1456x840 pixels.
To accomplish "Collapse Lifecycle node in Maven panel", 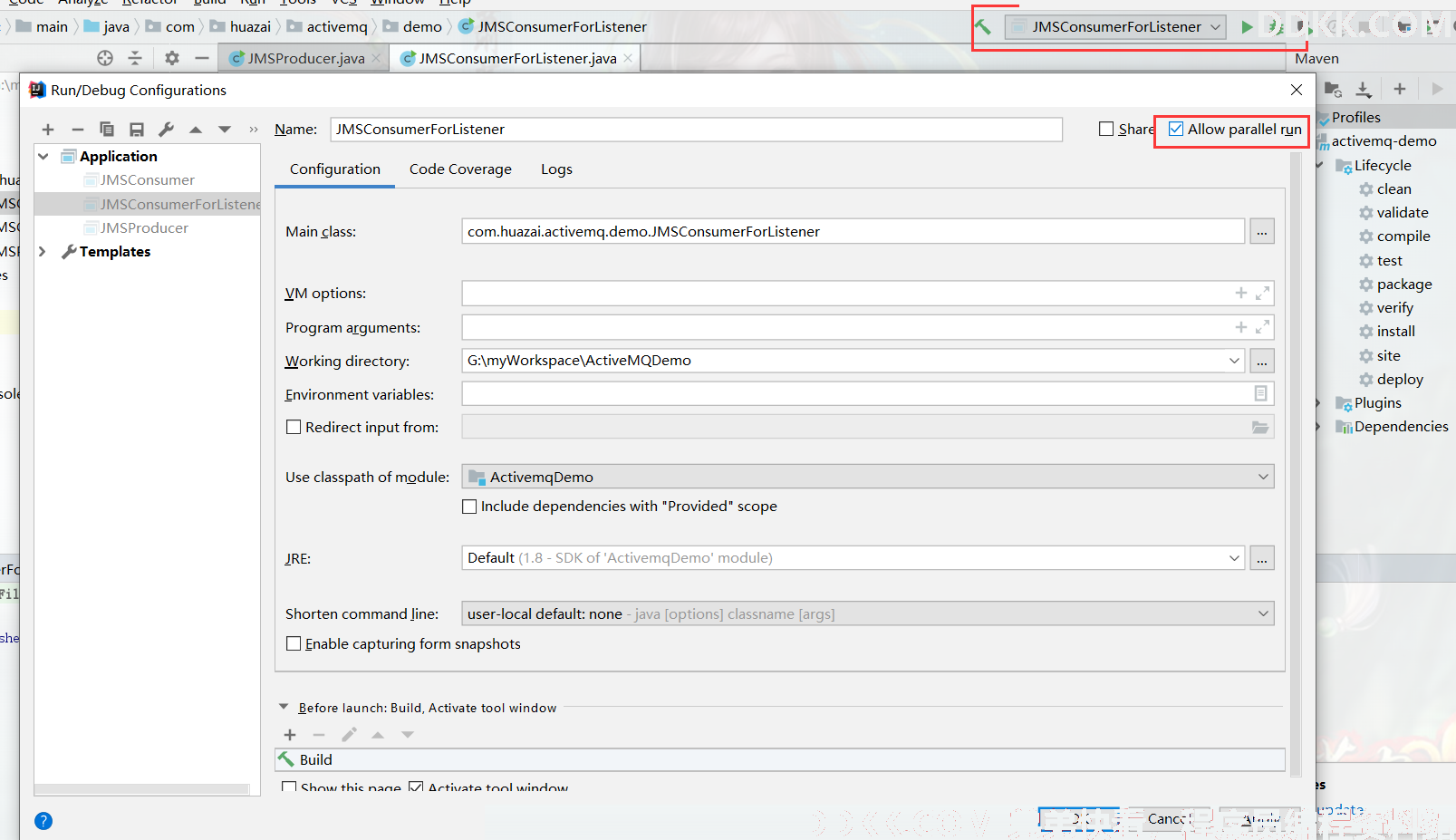I will (x=1320, y=165).
